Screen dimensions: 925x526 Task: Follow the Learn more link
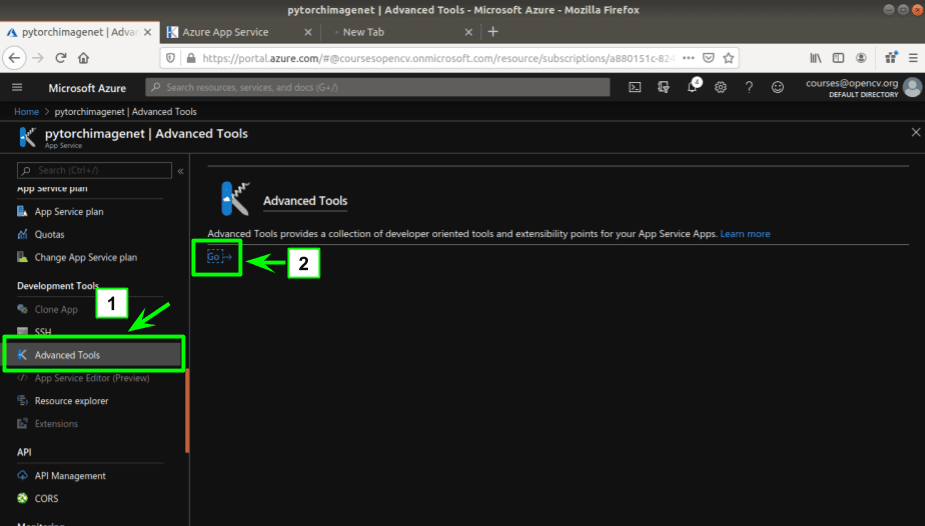[x=744, y=234]
